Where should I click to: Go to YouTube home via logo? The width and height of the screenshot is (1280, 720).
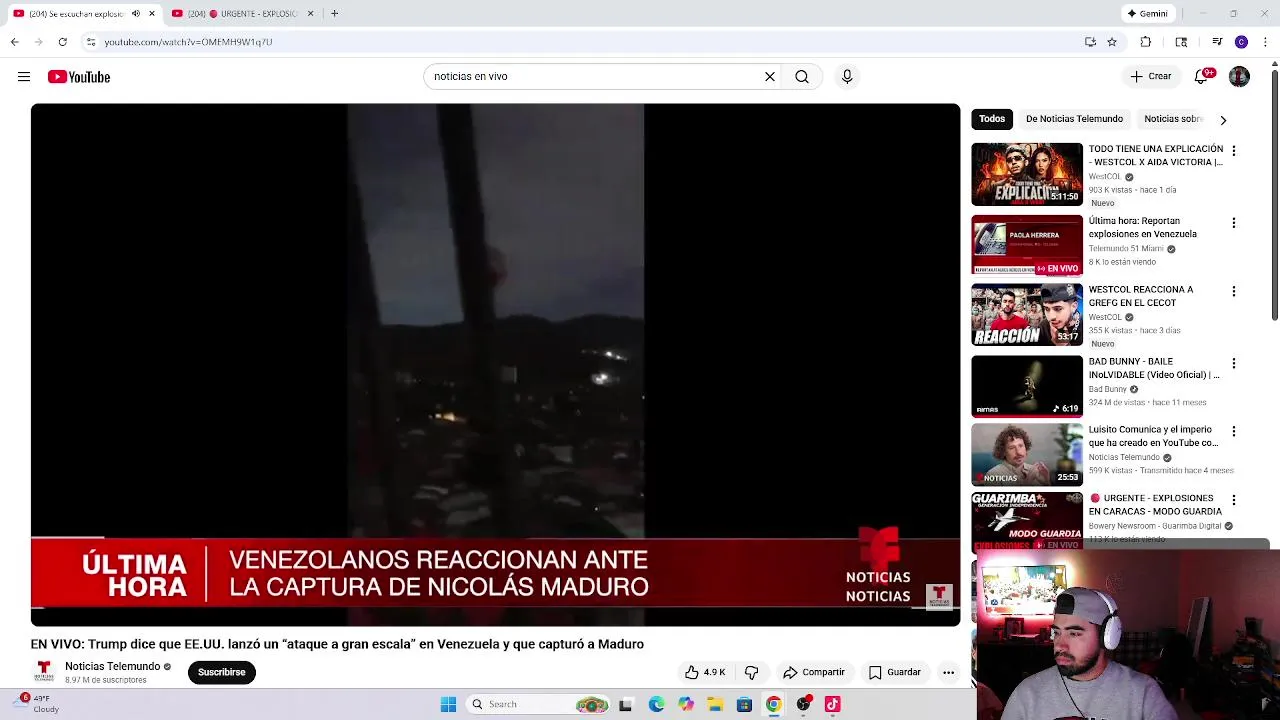79,77
